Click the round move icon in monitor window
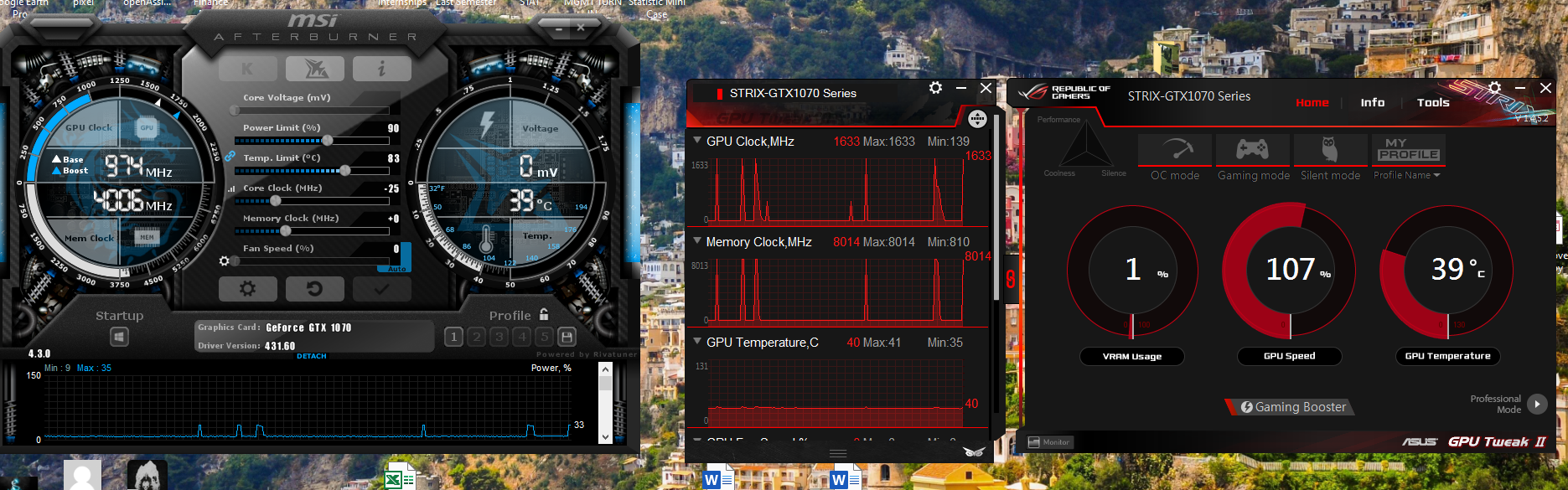1568x490 pixels. click(x=977, y=118)
